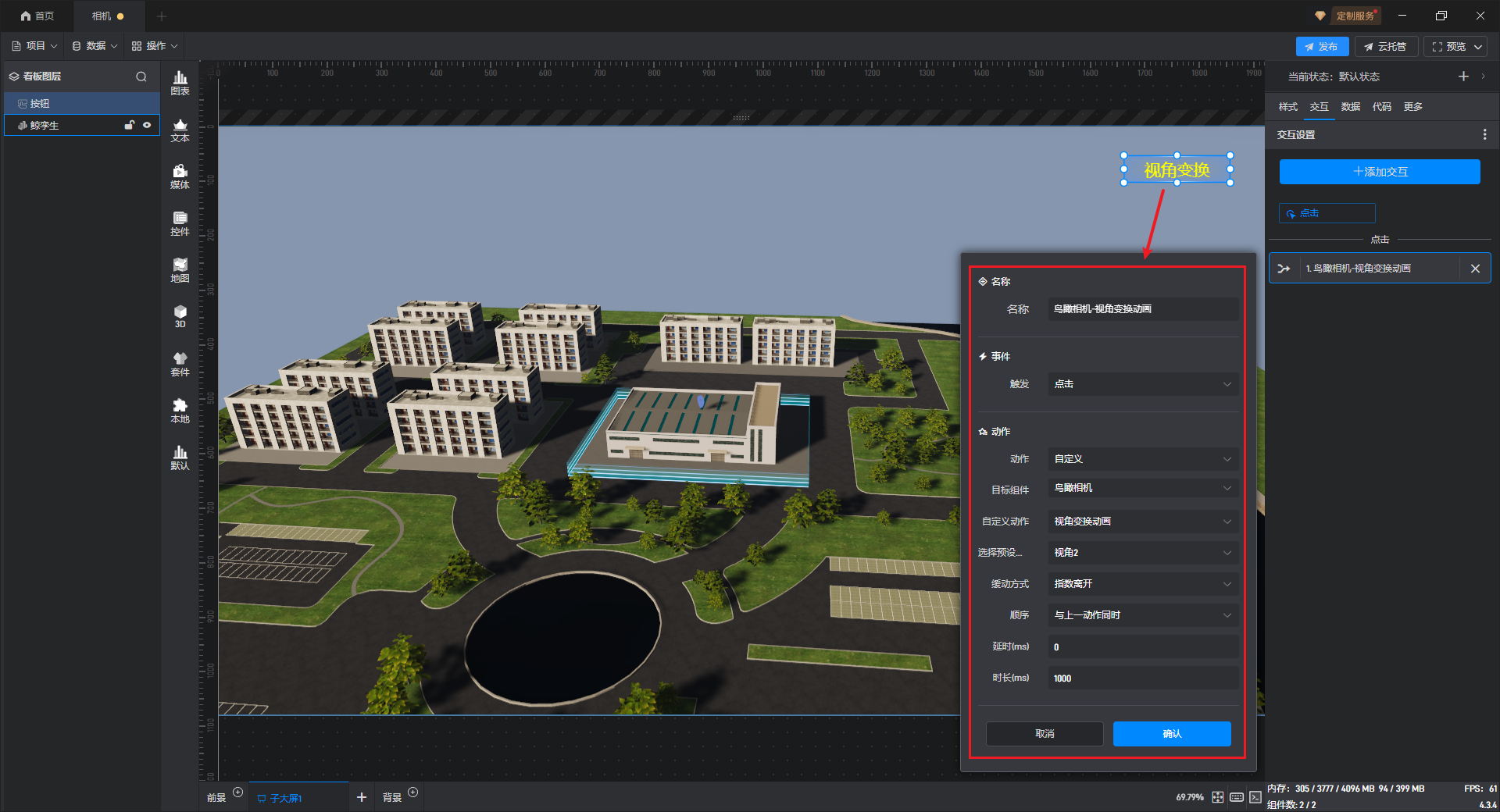
Task: Click the search icon in 看板图层 panel
Action: [x=141, y=77]
